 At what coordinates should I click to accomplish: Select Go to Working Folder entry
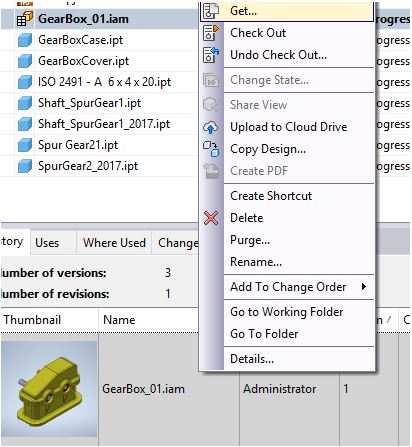287,312
